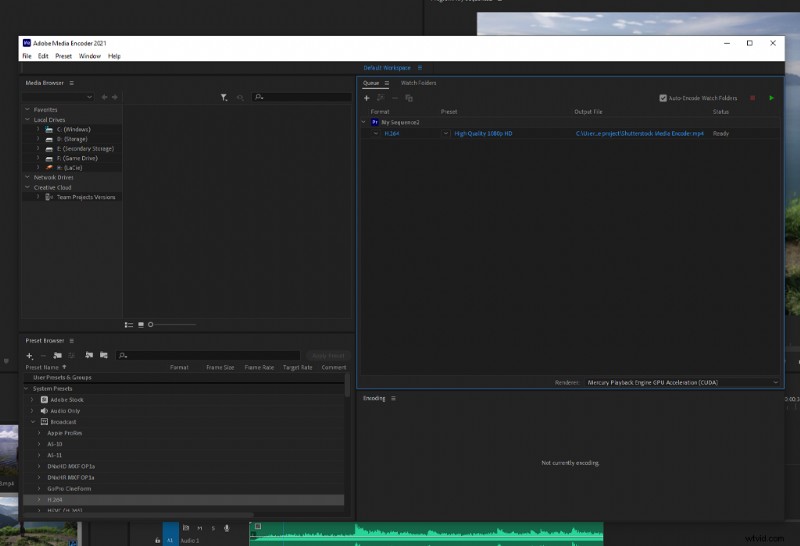Select the Audio Only preset group
Image resolution: width=800 pixels, height=546 pixels.
pos(65,411)
